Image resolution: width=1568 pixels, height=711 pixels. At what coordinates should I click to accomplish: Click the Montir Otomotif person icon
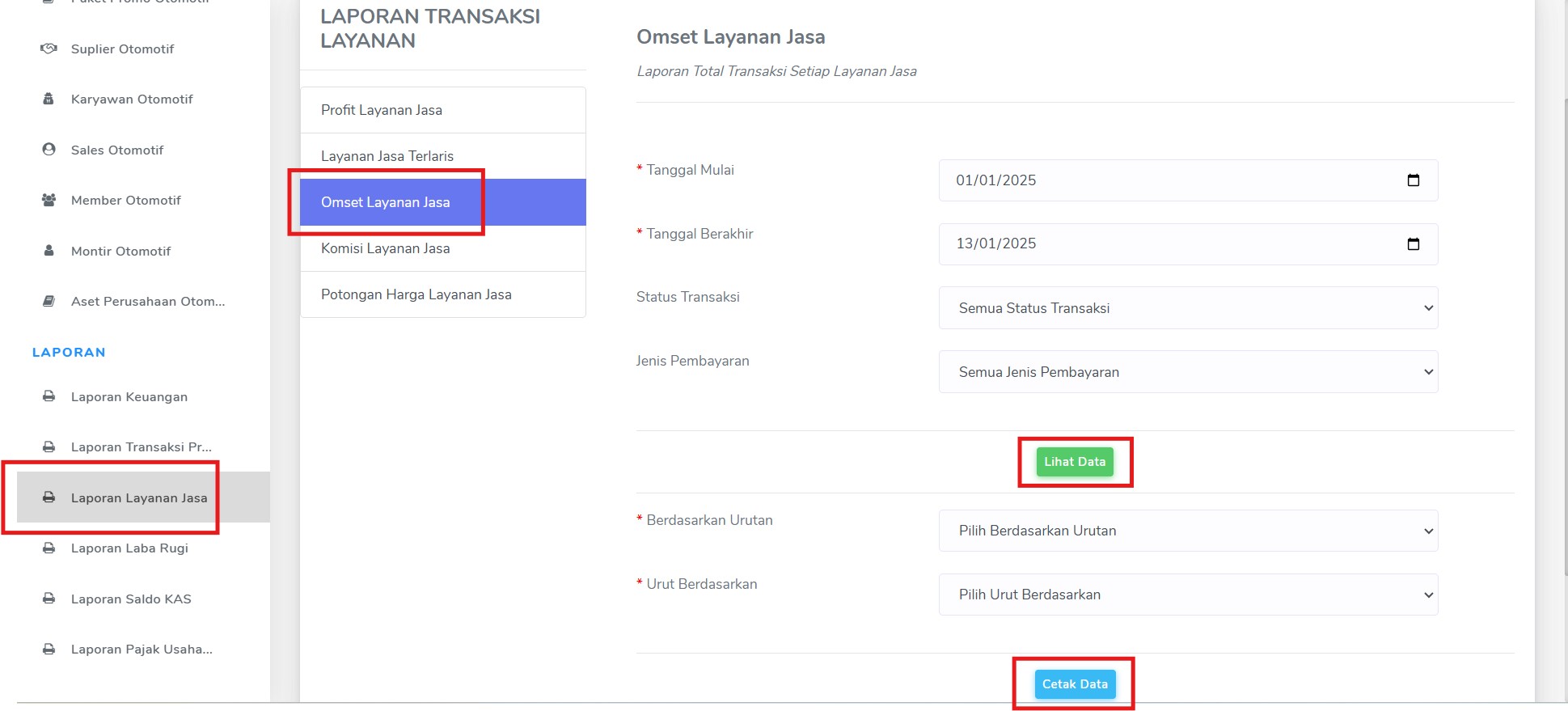pos(49,251)
